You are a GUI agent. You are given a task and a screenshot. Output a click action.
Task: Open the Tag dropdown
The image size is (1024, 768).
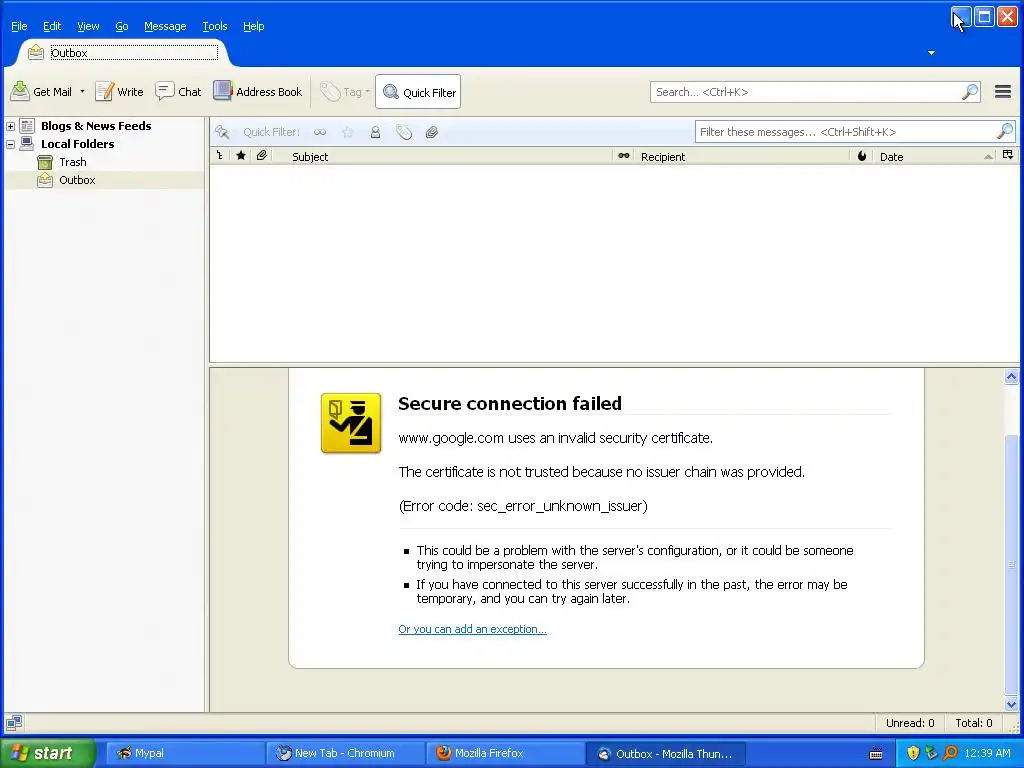click(345, 92)
